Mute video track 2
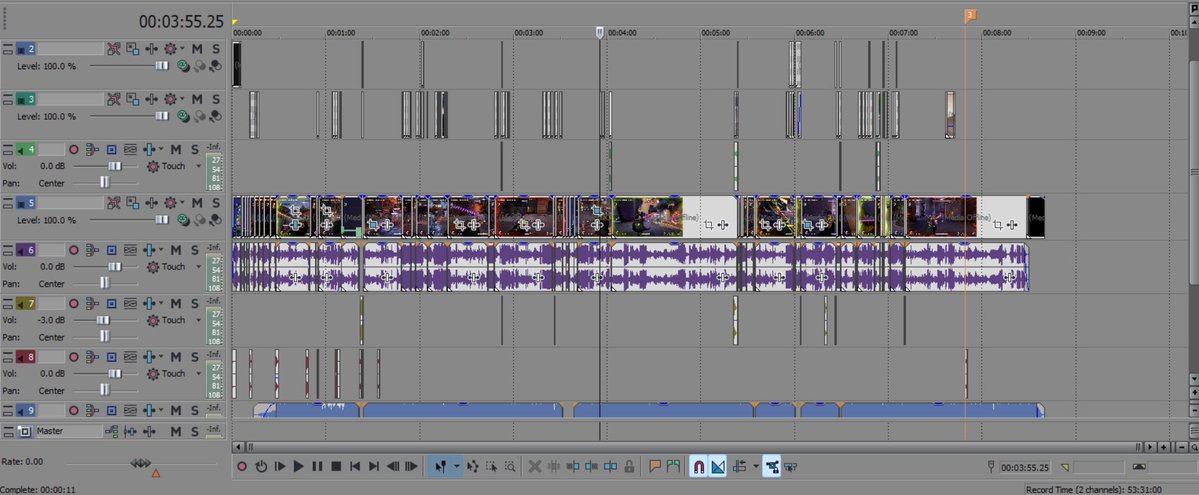Image resolution: width=1199 pixels, height=495 pixels. coord(197,49)
